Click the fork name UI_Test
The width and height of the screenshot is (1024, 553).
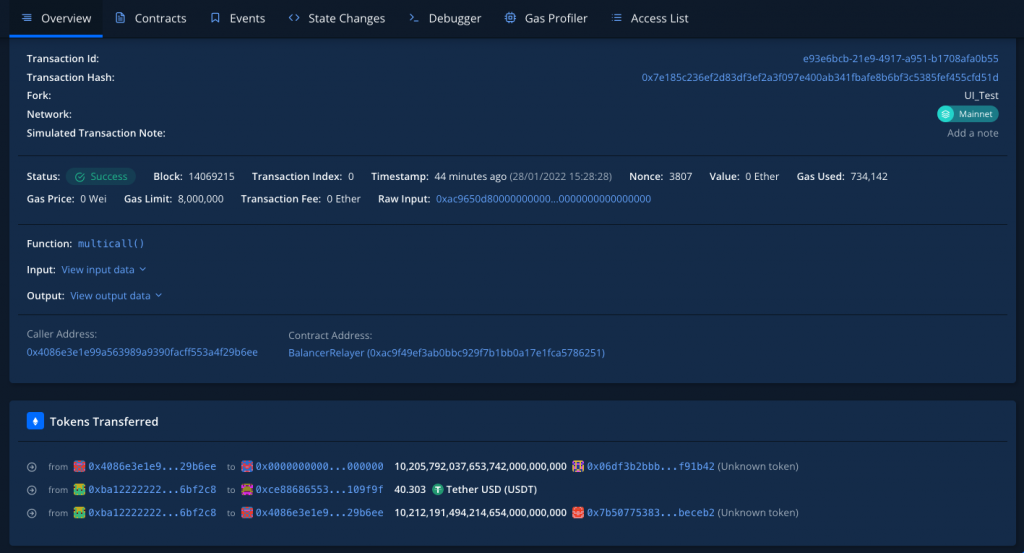click(981, 96)
